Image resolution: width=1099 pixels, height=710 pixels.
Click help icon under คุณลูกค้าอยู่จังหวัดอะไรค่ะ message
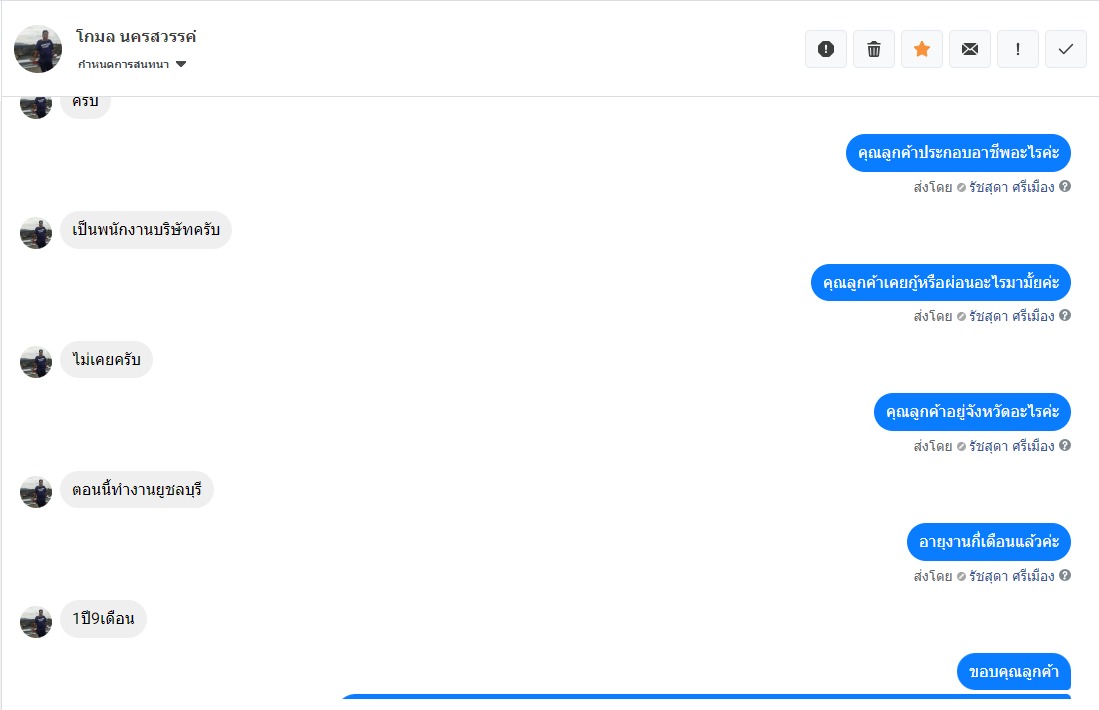1065,446
